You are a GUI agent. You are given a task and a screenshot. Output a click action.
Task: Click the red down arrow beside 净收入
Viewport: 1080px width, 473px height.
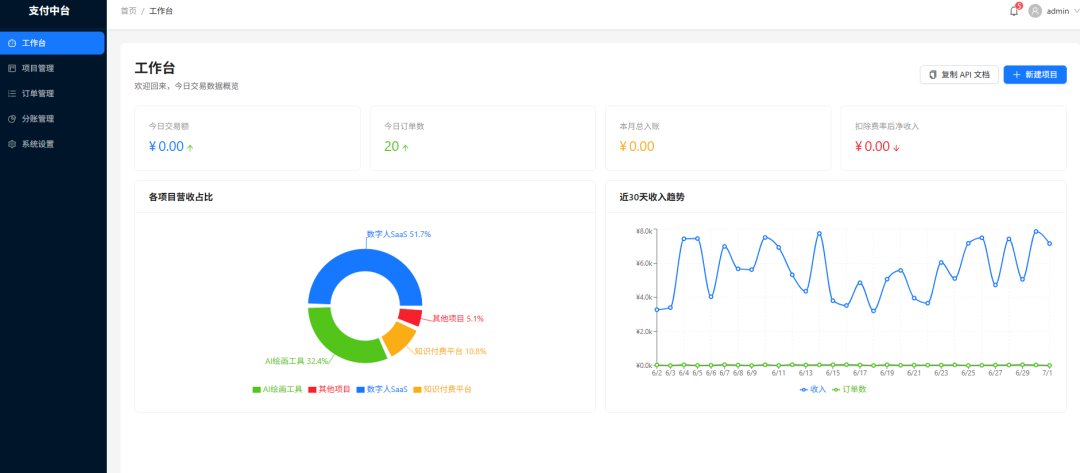(896, 148)
